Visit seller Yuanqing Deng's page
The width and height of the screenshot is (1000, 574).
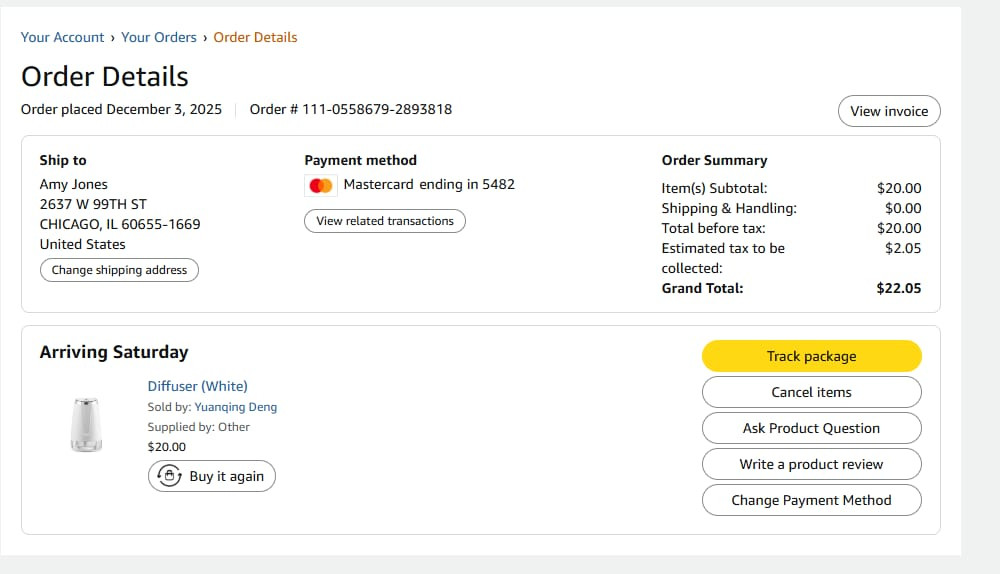pos(235,407)
